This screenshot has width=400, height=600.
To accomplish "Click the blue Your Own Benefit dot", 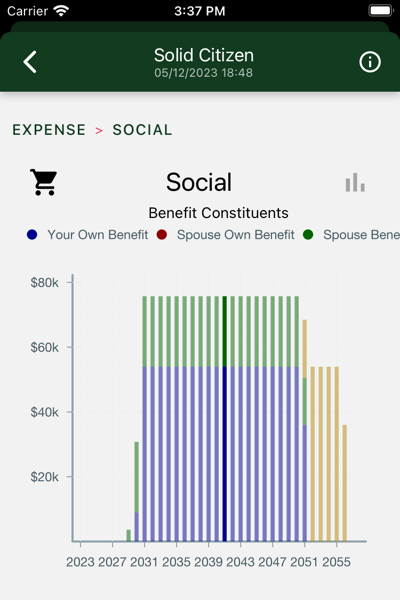I will [32, 235].
